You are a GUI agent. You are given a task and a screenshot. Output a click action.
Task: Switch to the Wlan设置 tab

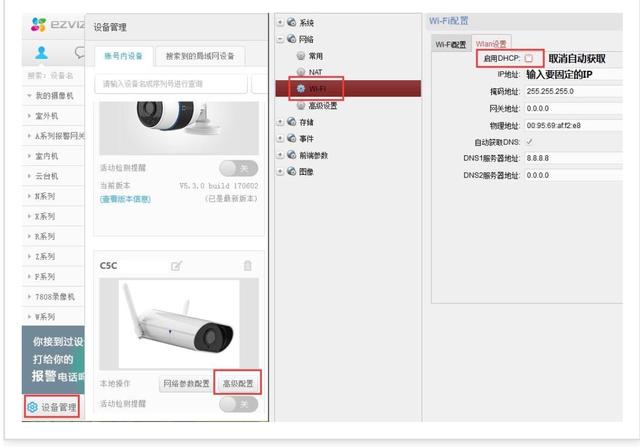(491, 43)
